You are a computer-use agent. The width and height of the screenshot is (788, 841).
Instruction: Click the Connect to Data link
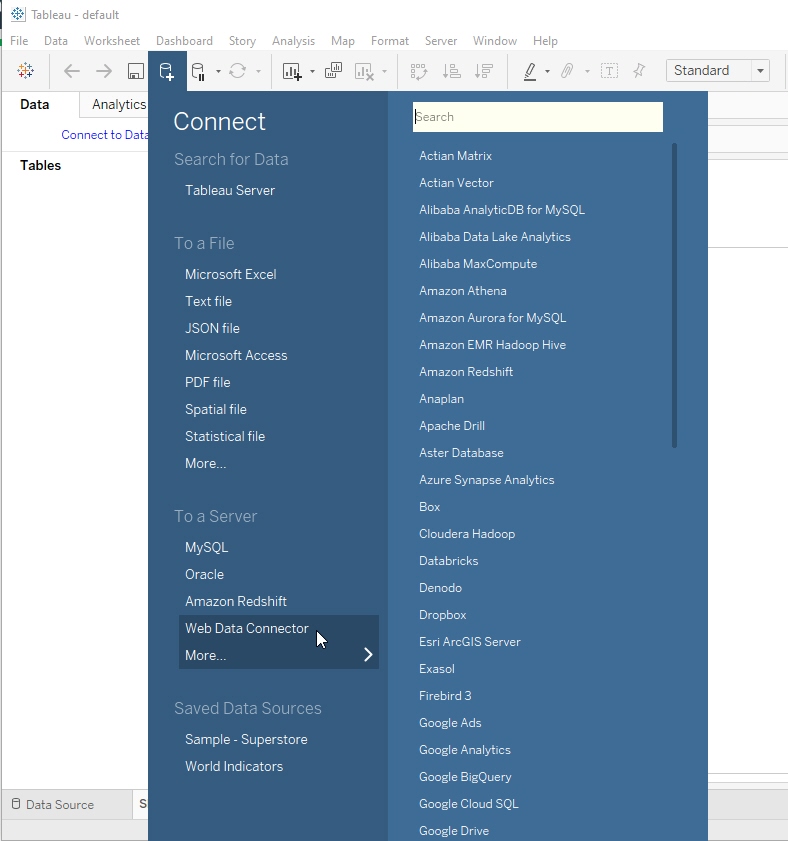click(x=105, y=135)
